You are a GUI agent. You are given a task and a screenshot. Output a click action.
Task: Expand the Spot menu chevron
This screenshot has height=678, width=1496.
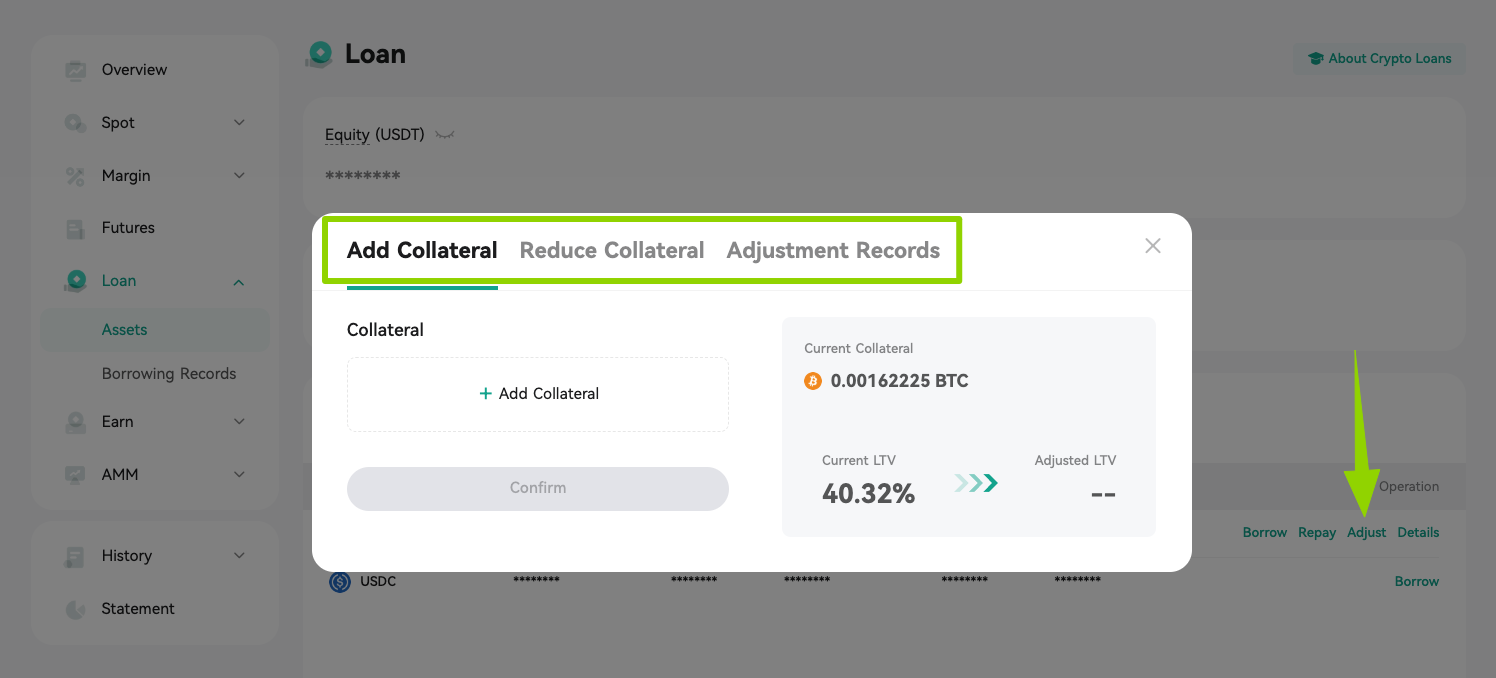tap(239, 123)
